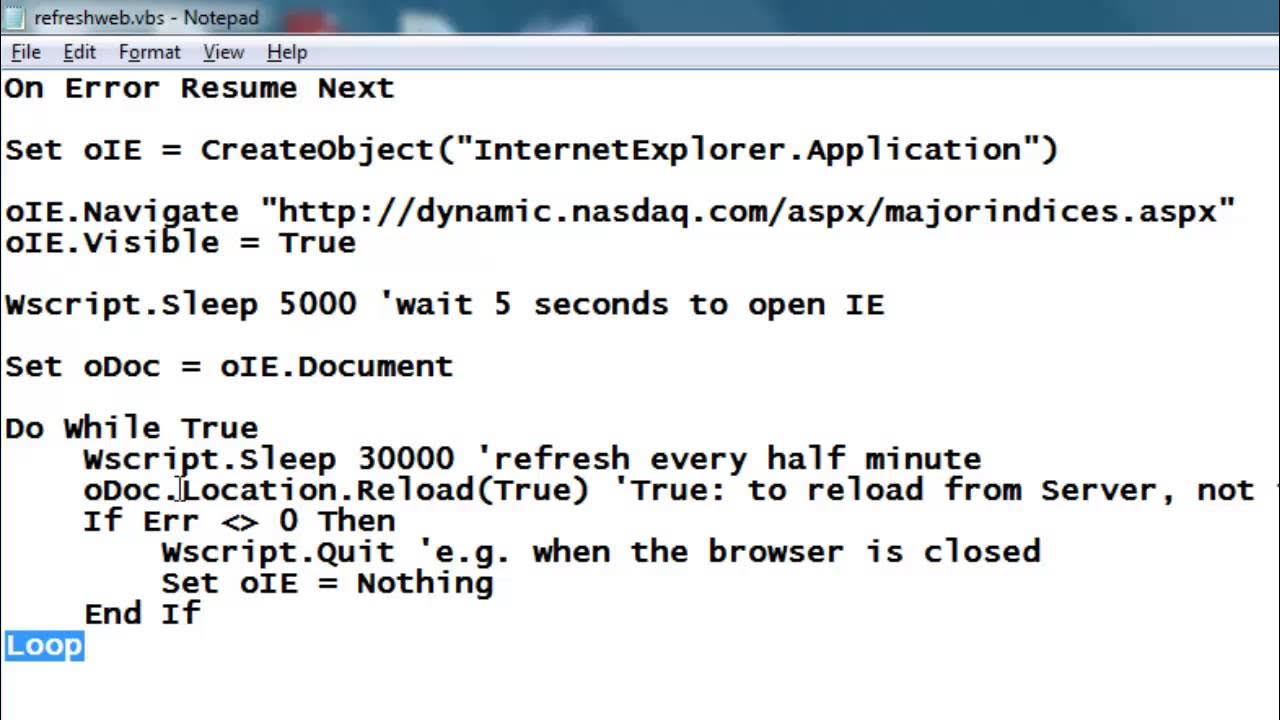Open the File menu
Viewport: 1280px width, 720px height.
tap(26, 52)
